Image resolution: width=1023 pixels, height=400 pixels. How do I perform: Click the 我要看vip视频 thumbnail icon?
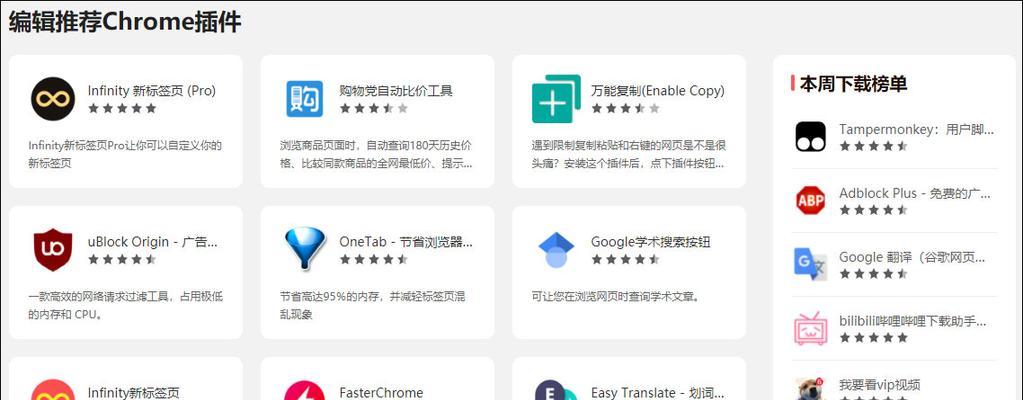click(810, 389)
